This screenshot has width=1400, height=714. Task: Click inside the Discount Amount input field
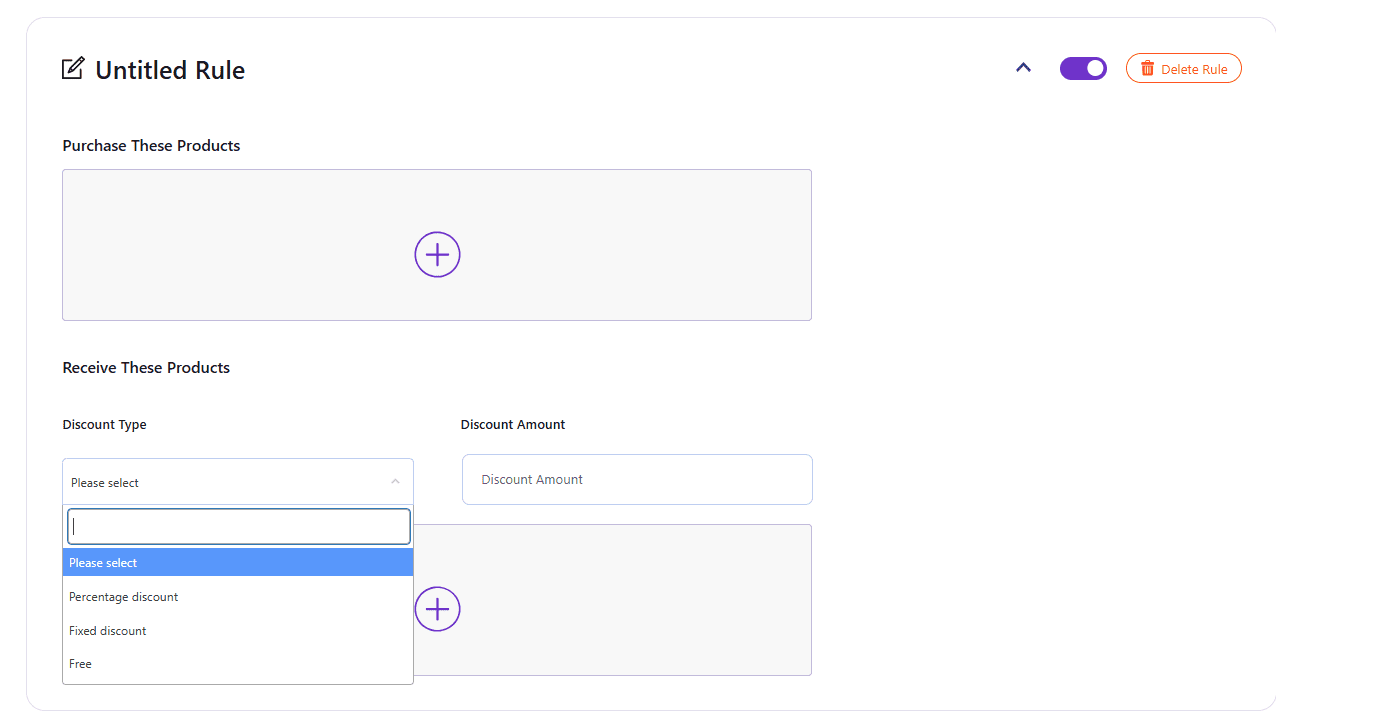coord(637,479)
